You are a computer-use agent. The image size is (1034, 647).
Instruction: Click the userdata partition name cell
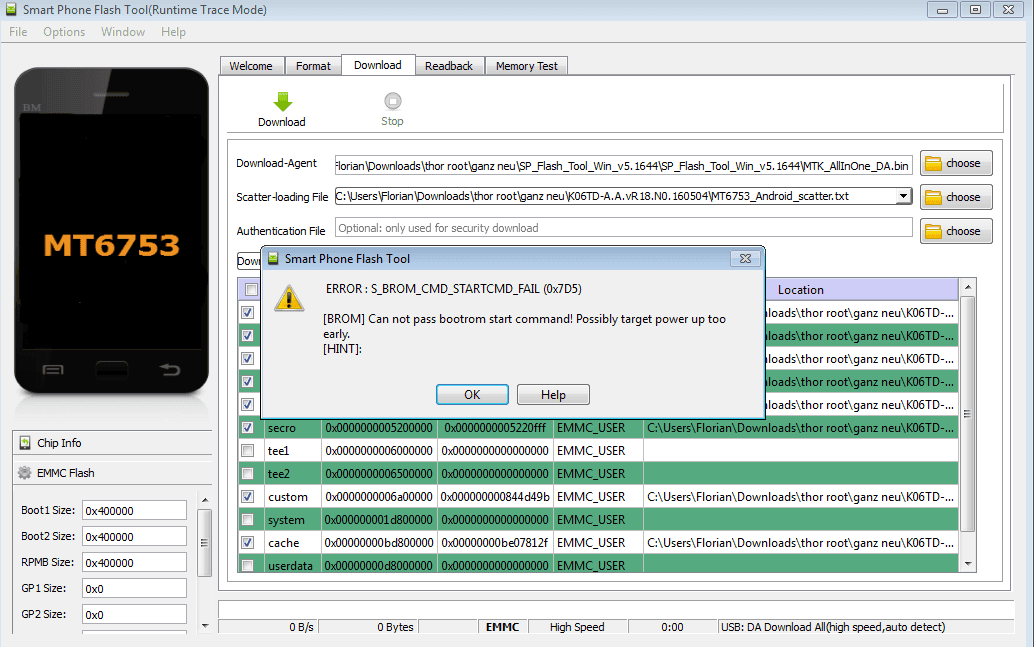[x=292, y=565]
